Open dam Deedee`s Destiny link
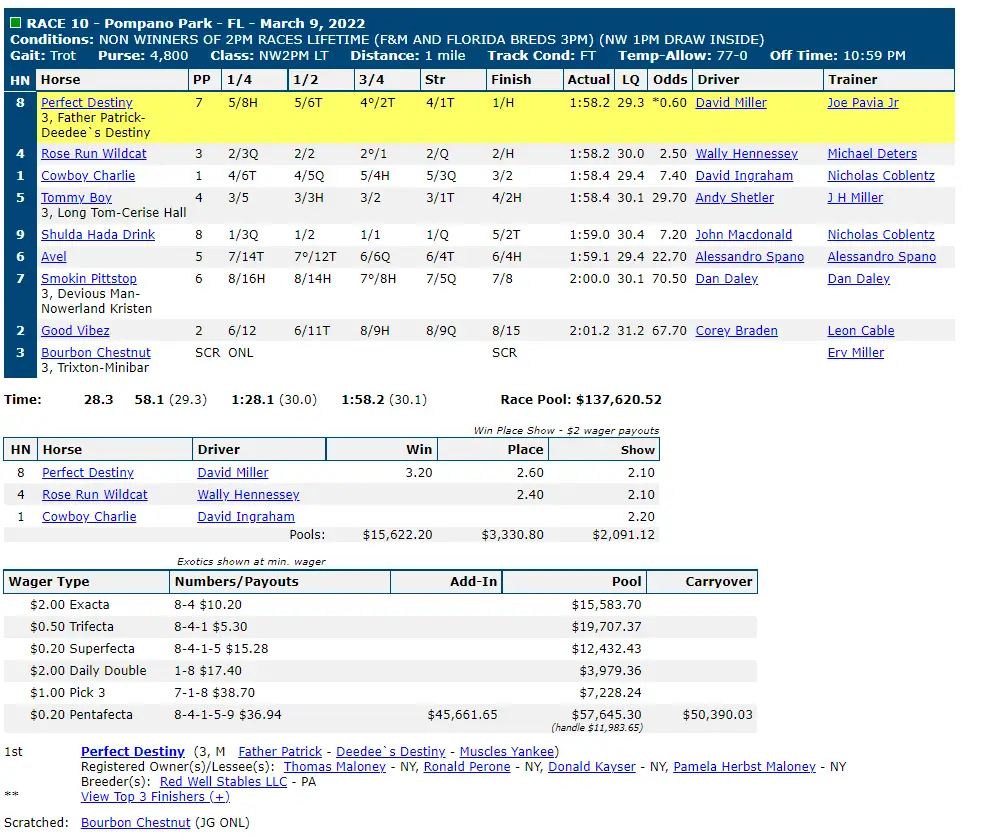Image resolution: width=981 pixels, height=837 pixels. pos(390,751)
